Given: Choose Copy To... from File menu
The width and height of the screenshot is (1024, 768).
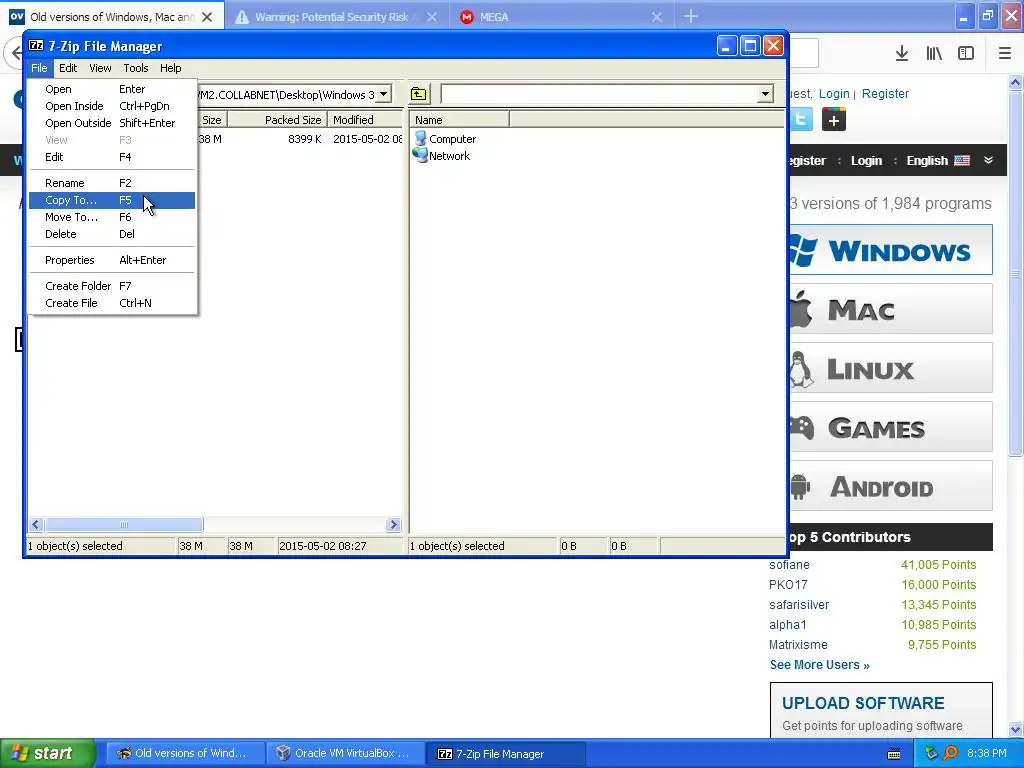Looking at the screenshot, I should pyautogui.click(x=112, y=200).
